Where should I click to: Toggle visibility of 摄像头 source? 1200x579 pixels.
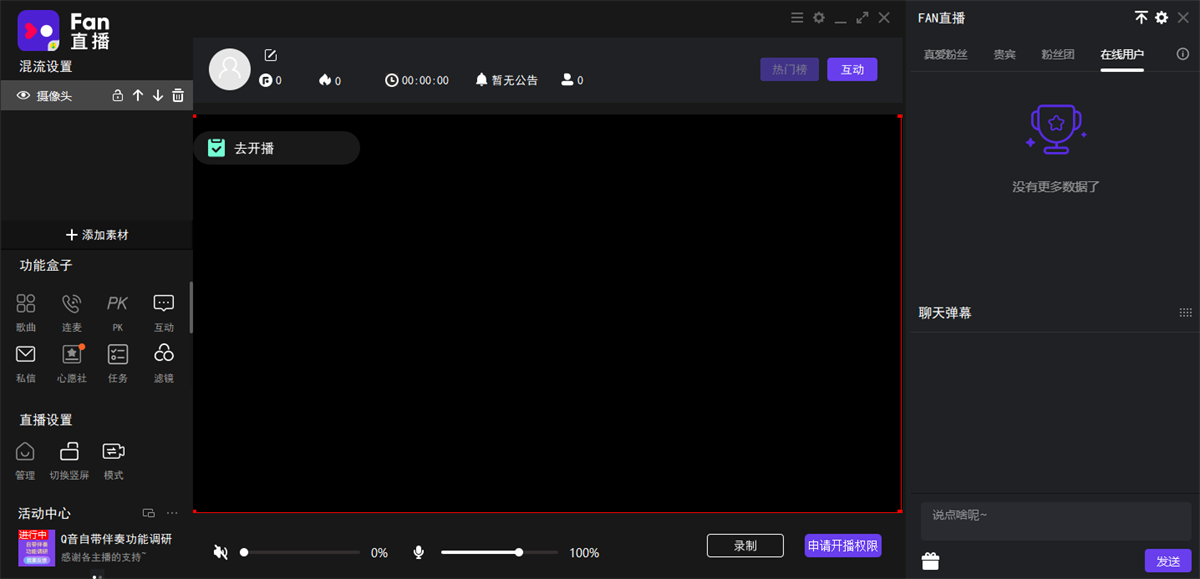coord(24,96)
